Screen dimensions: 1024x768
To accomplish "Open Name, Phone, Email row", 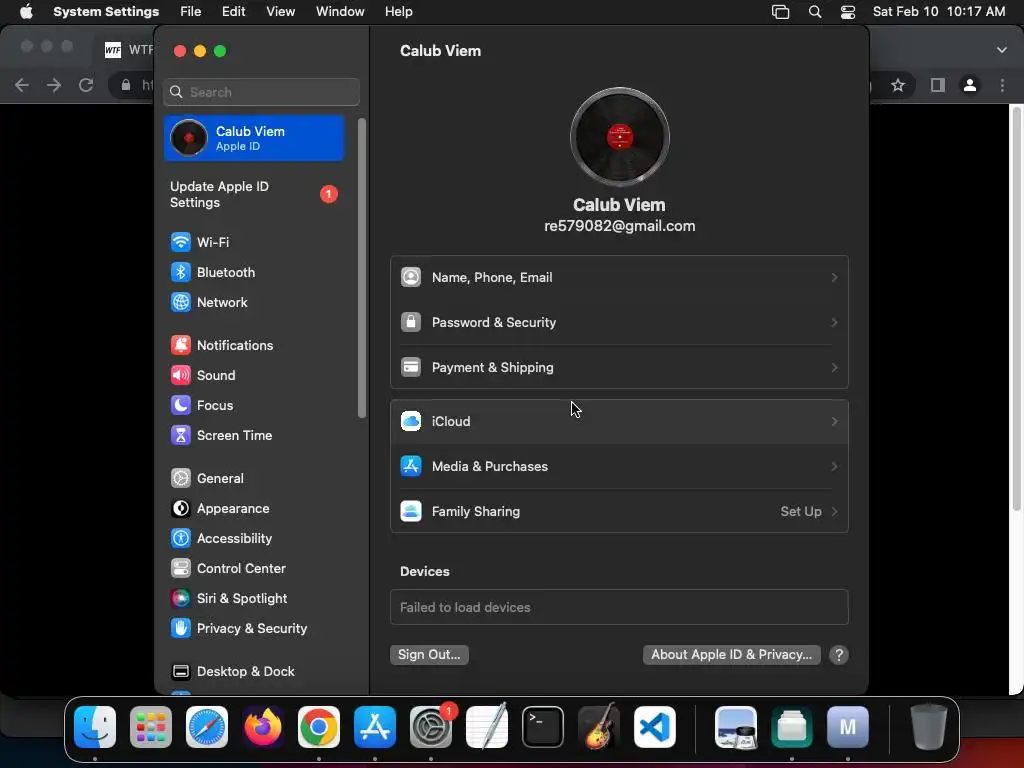I will tap(619, 278).
